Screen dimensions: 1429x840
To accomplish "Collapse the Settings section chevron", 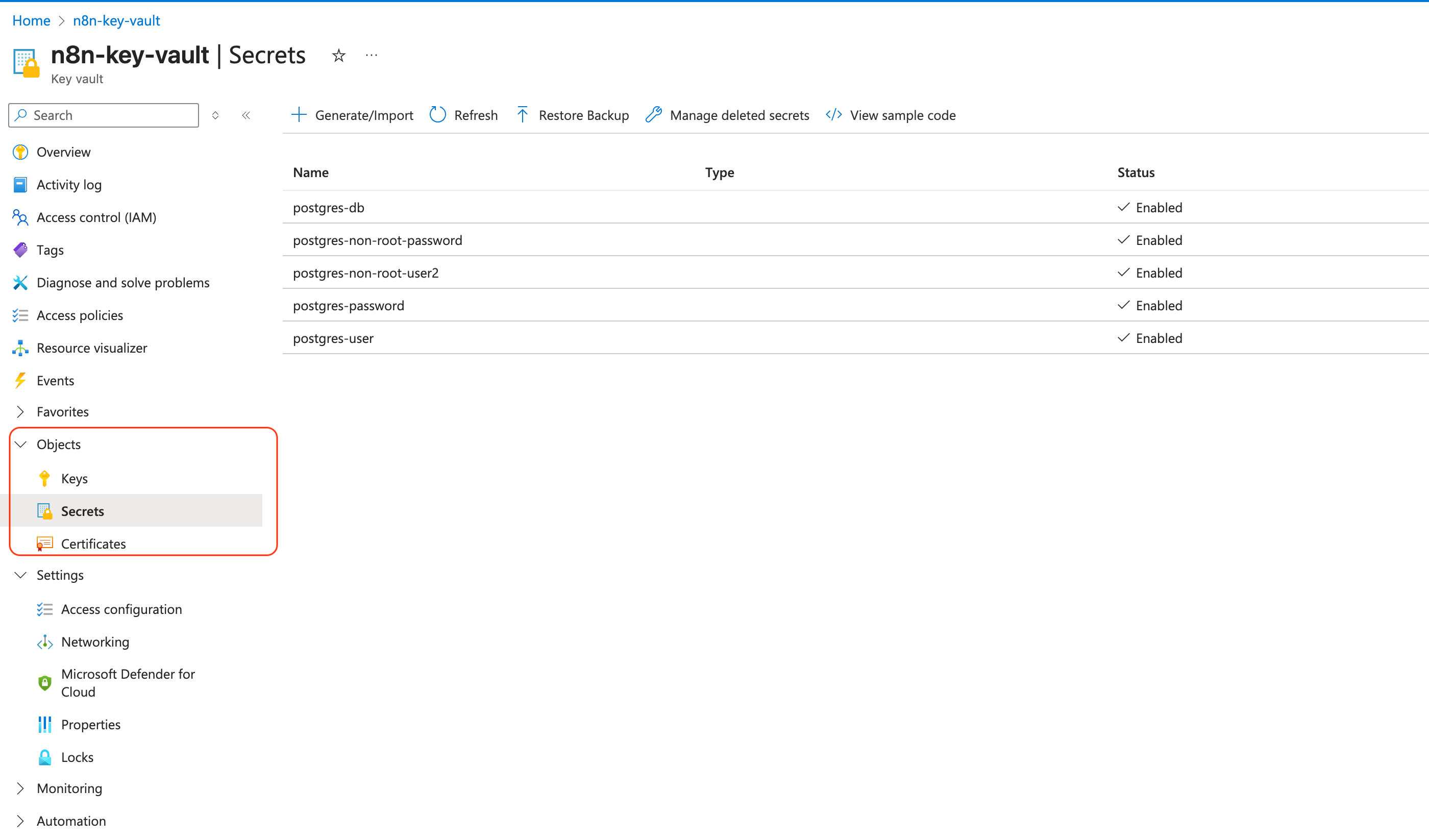I will click(x=21, y=575).
